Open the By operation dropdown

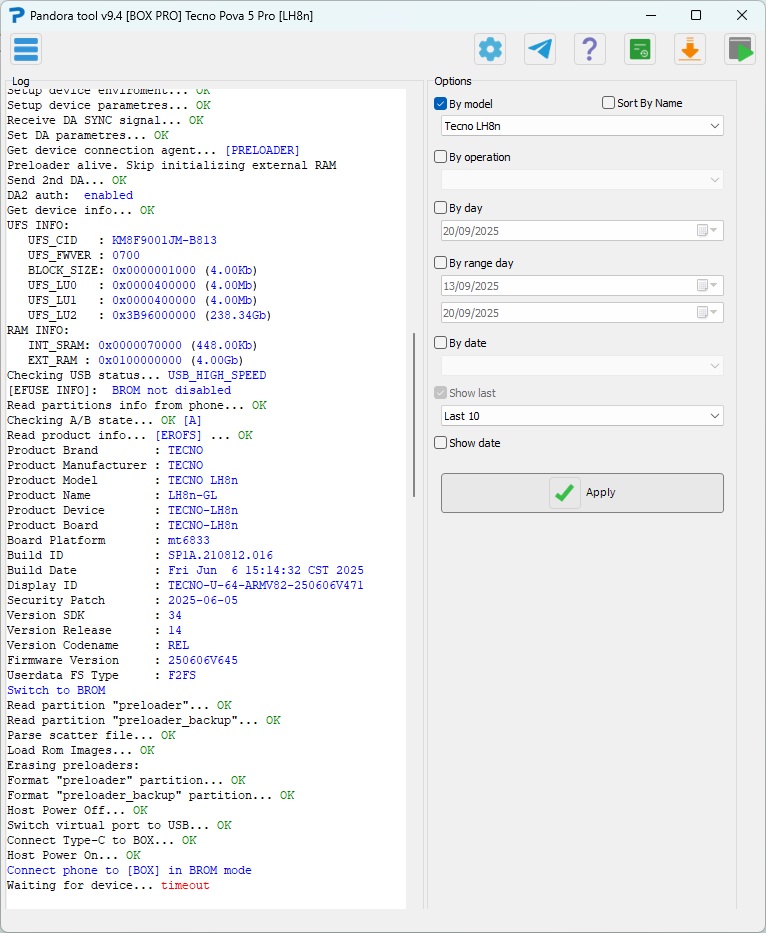[x=582, y=180]
